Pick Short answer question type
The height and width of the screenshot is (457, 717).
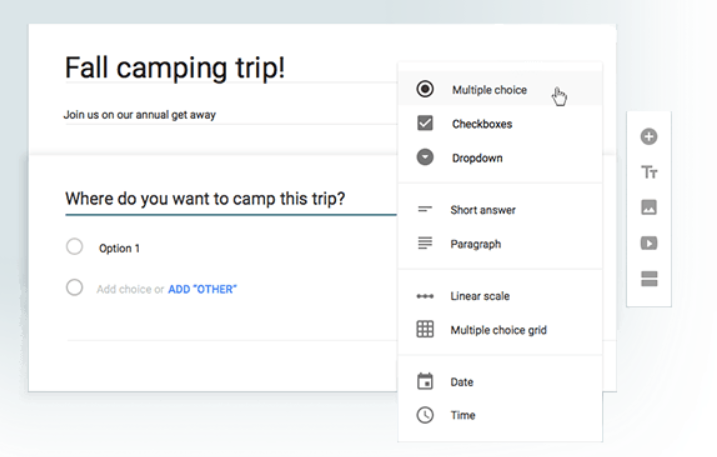pyautogui.click(x=483, y=210)
